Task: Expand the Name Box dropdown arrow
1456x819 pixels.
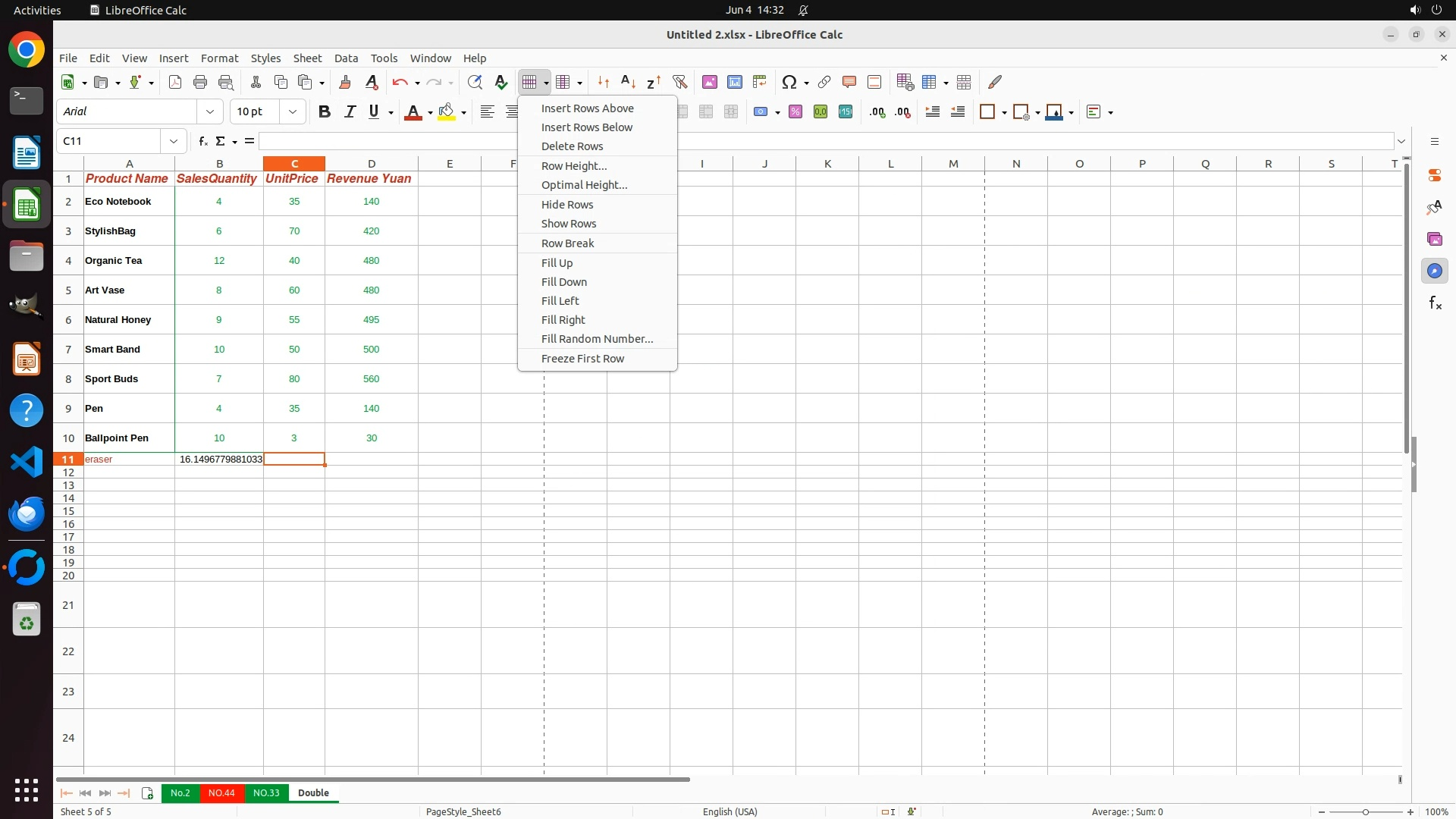Action: (174, 141)
